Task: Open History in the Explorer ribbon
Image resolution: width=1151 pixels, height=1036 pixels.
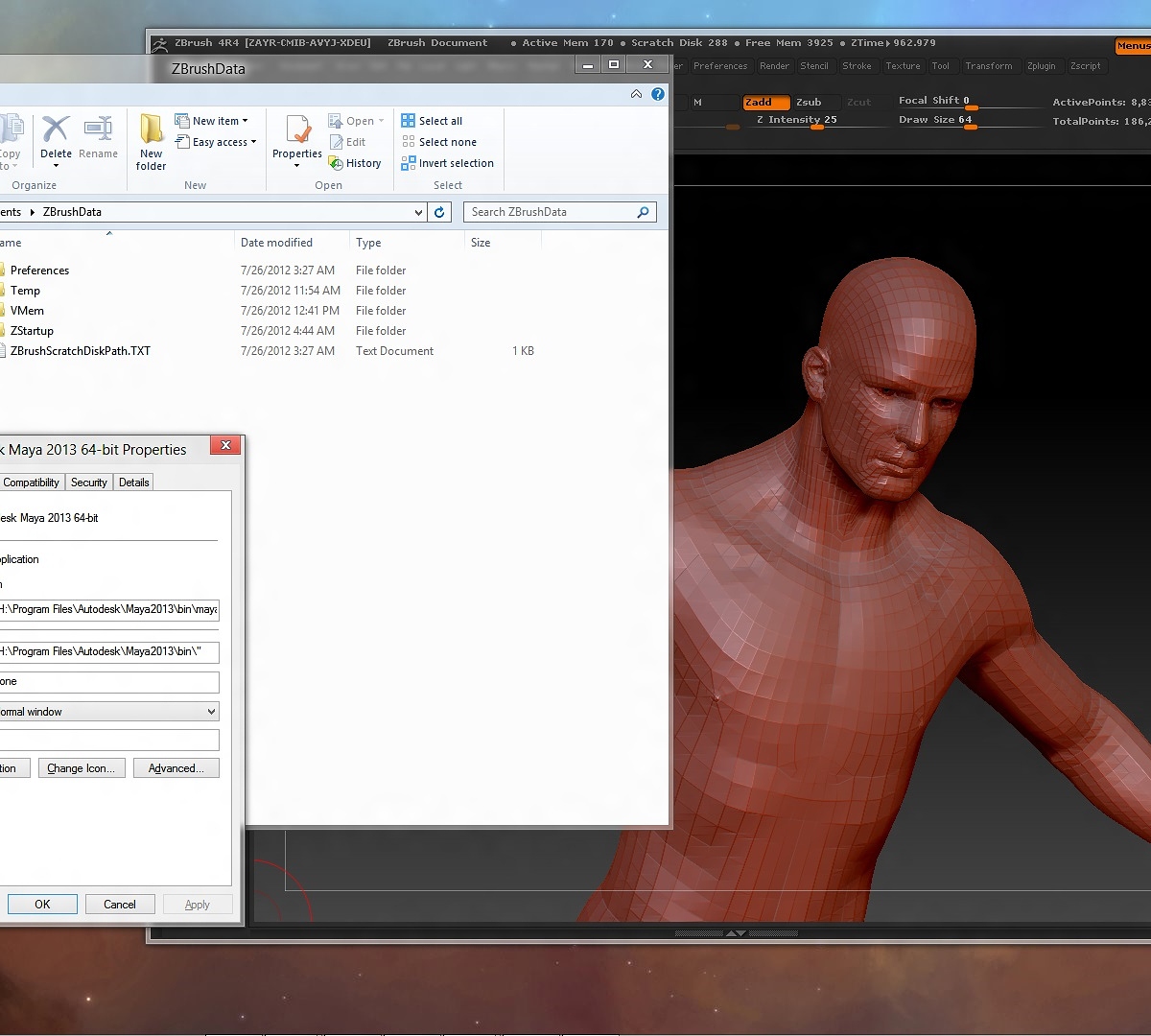Action: (x=355, y=163)
